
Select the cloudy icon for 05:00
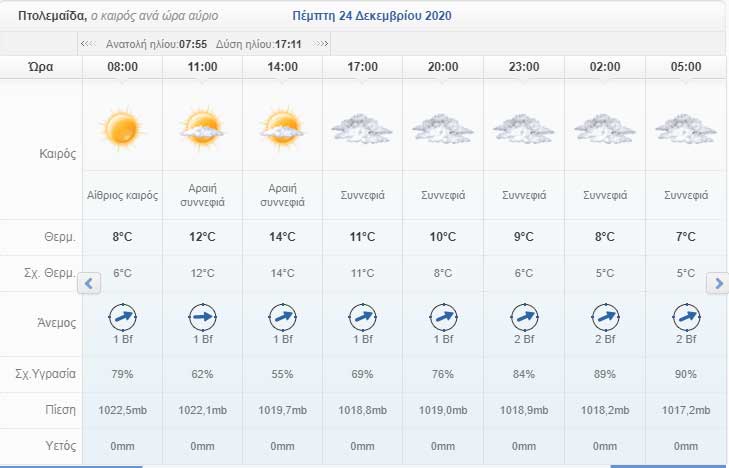pyautogui.click(x=685, y=129)
